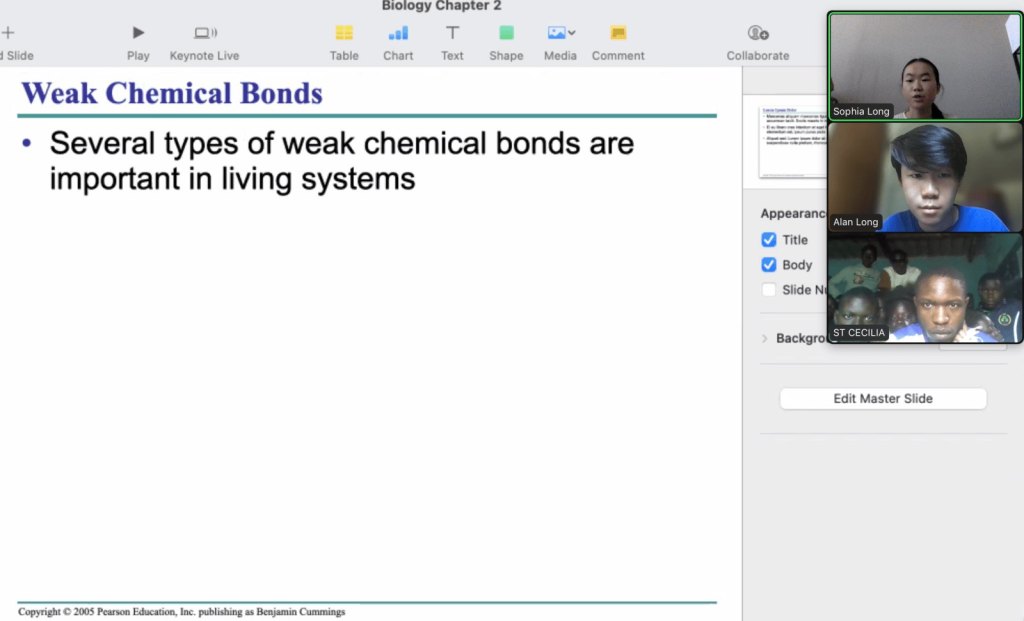The width and height of the screenshot is (1024, 621).
Task: Add a comment with the Comment icon
Action: pyautogui.click(x=618, y=33)
